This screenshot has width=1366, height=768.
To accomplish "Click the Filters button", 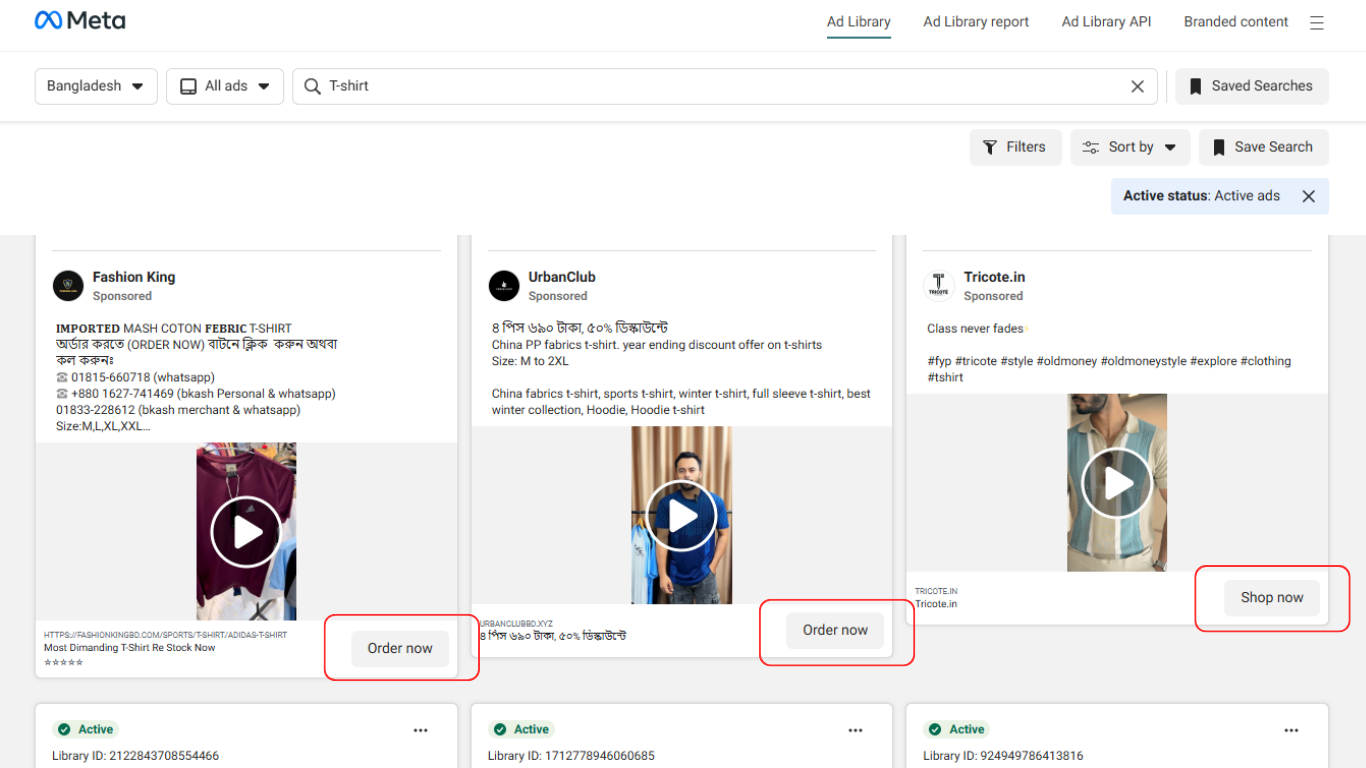I will click(x=1015, y=148).
